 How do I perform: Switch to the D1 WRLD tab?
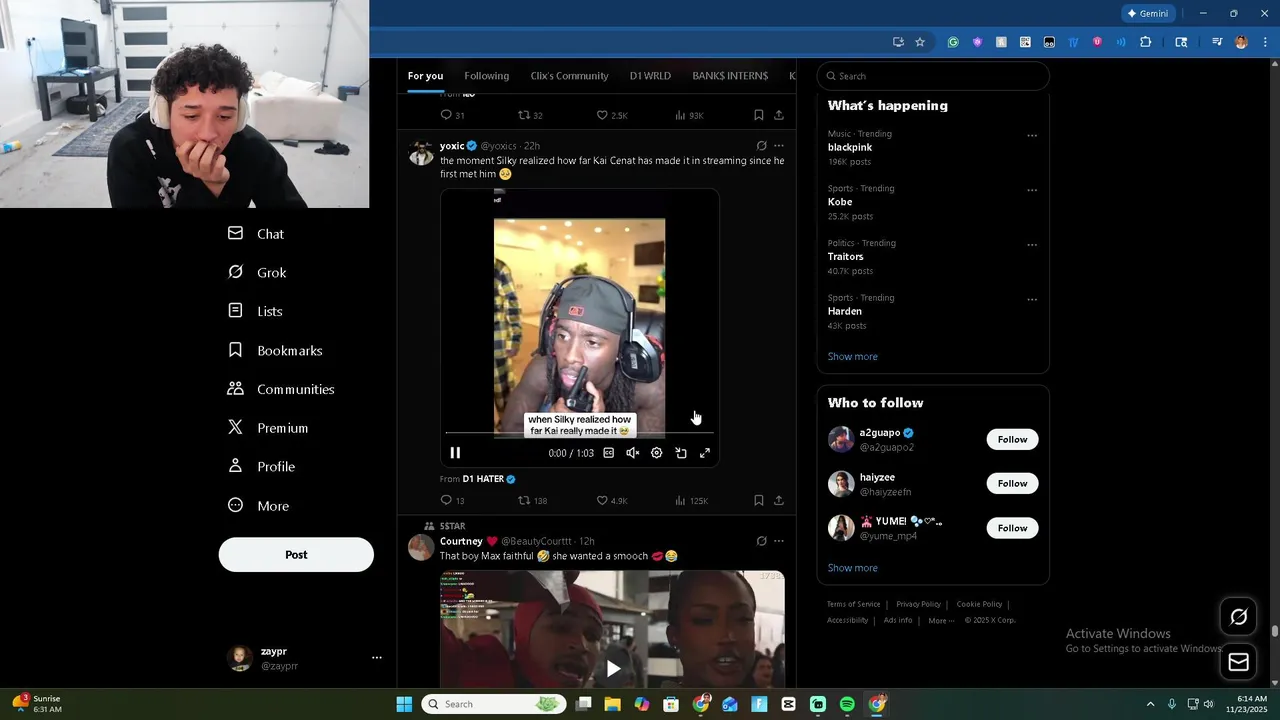coord(650,76)
